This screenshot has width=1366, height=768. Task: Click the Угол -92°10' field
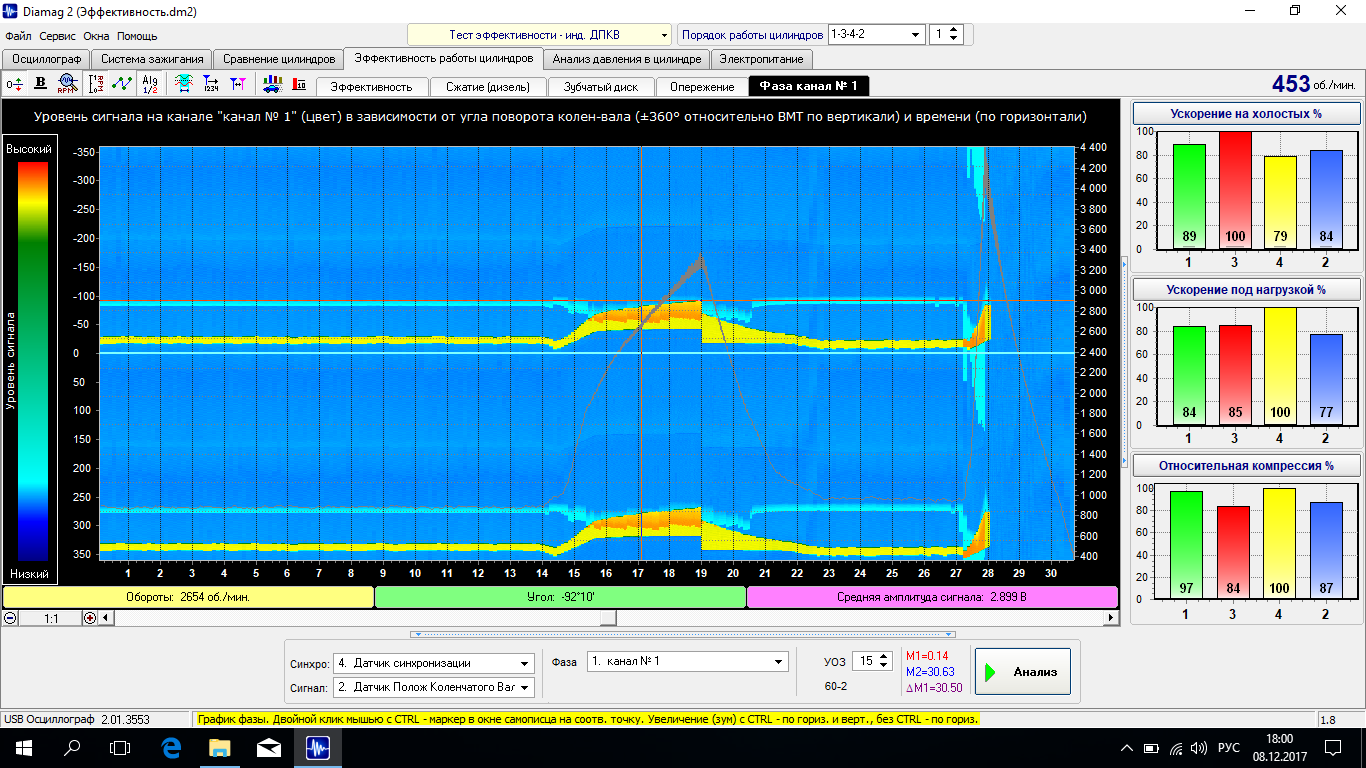point(560,597)
